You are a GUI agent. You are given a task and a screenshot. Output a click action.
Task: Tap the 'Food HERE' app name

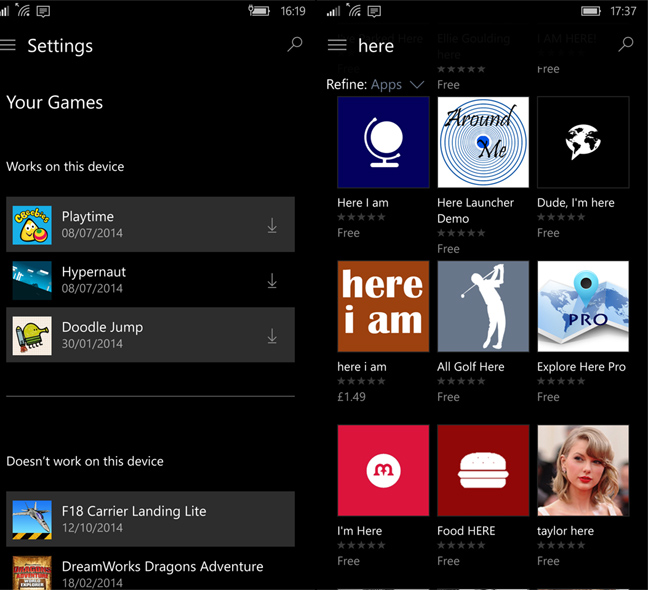pyautogui.click(x=466, y=531)
